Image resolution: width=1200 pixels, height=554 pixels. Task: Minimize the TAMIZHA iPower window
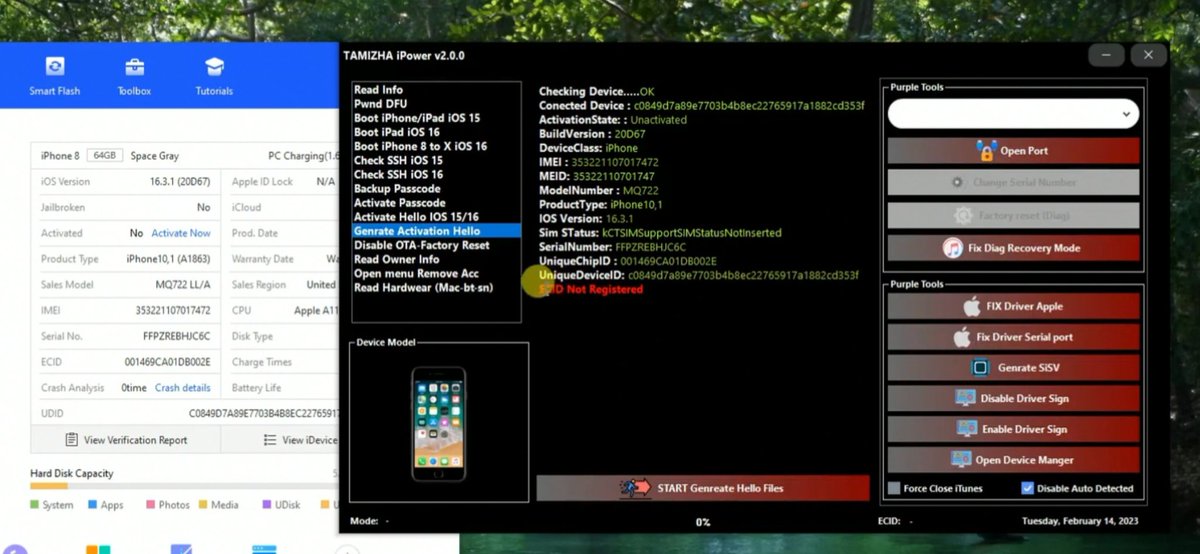point(1108,55)
